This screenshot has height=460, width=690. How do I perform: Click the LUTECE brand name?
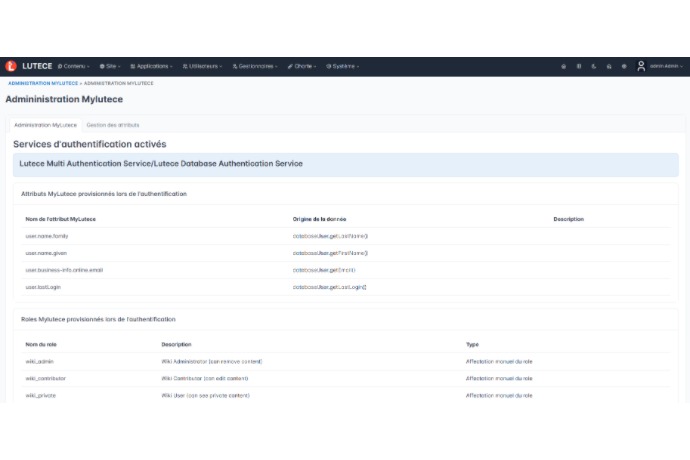pyautogui.click(x=37, y=66)
